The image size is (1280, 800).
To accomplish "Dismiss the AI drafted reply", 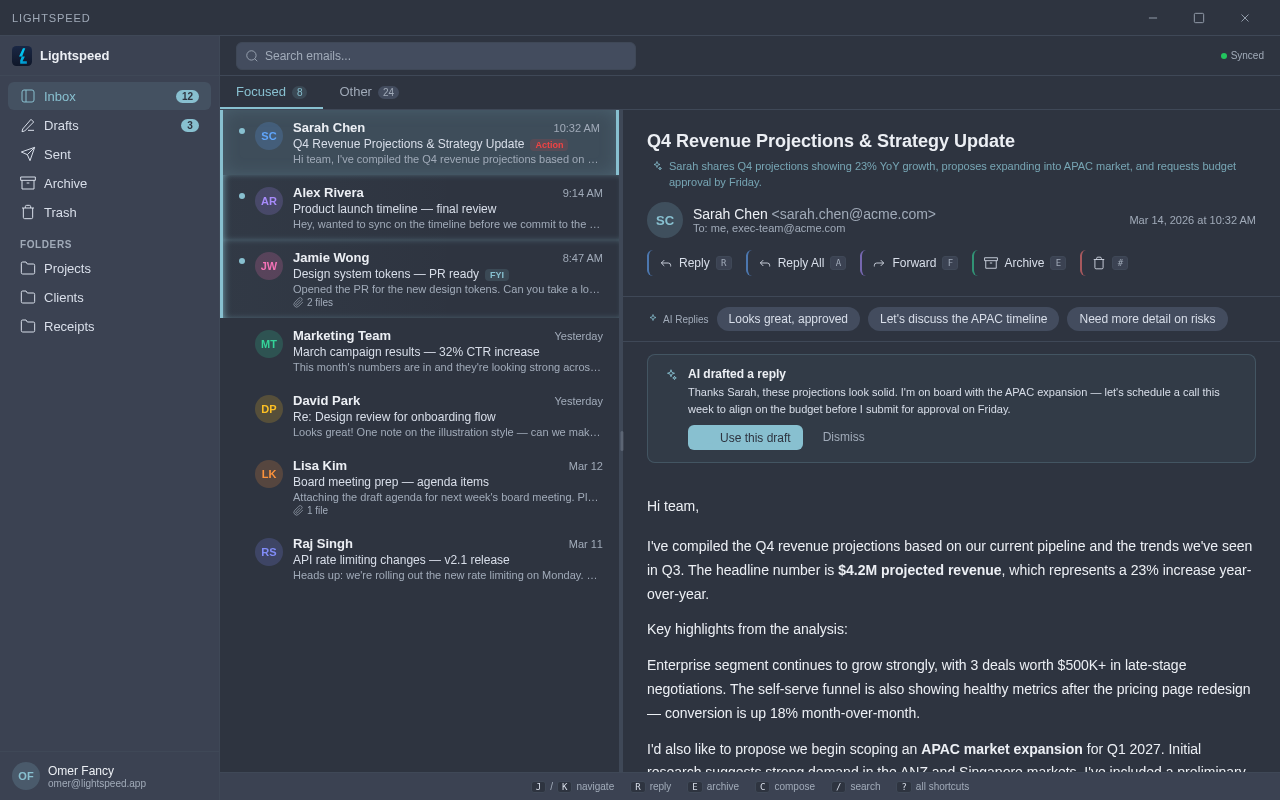I will click(843, 437).
